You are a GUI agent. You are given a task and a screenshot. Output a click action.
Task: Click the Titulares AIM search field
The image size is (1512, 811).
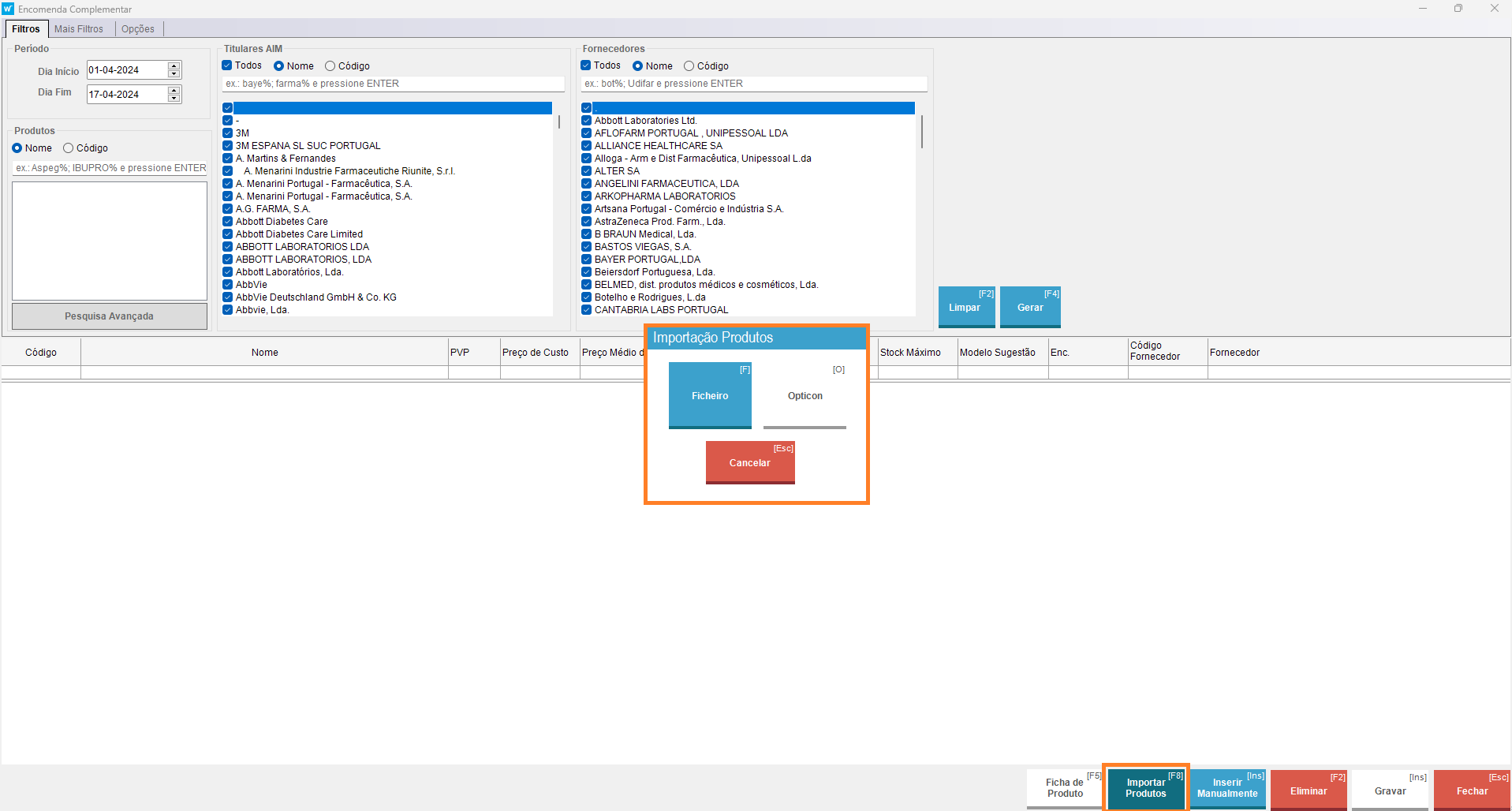[x=393, y=84]
